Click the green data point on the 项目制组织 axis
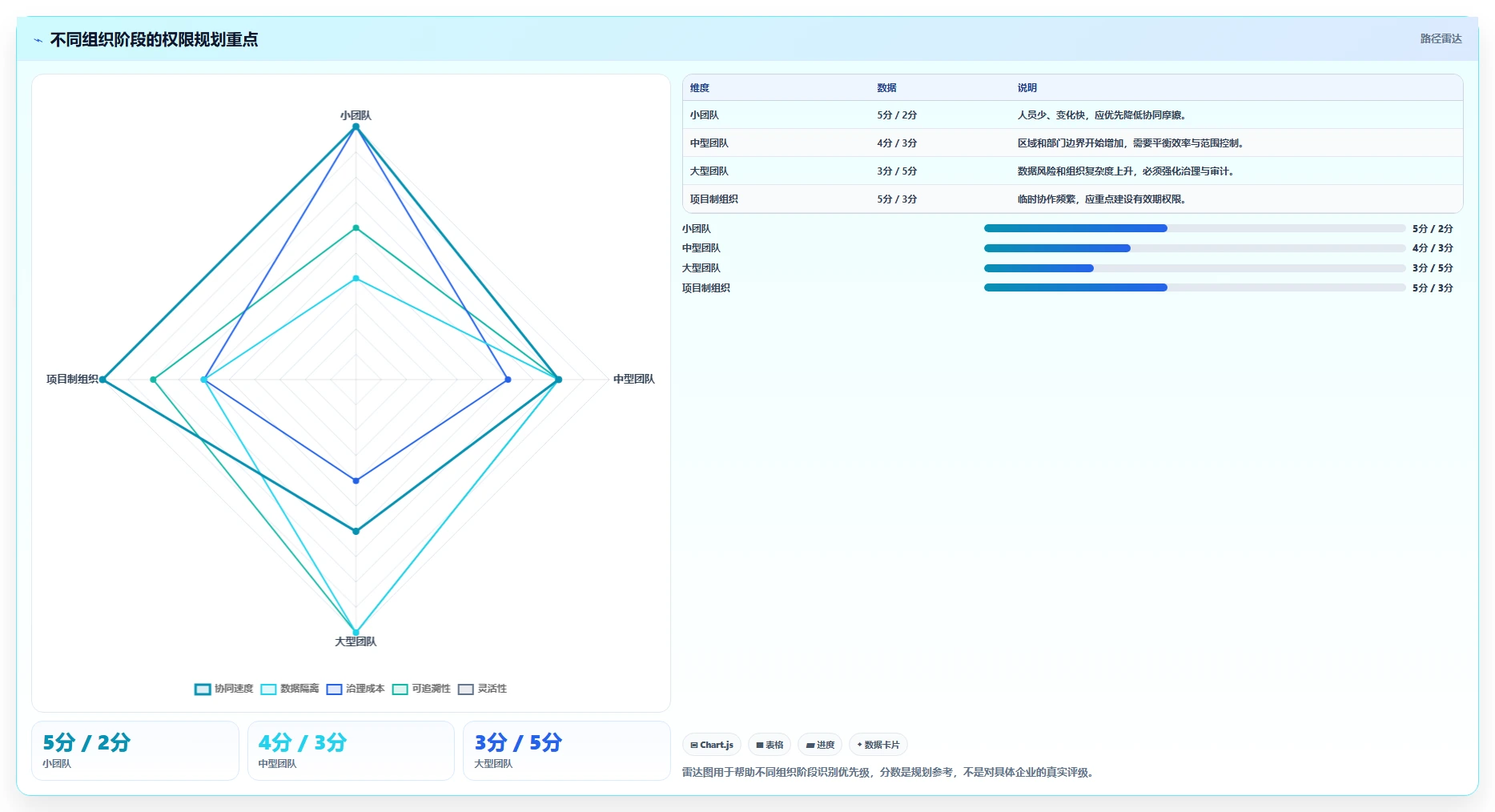 [x=153, y=380]
